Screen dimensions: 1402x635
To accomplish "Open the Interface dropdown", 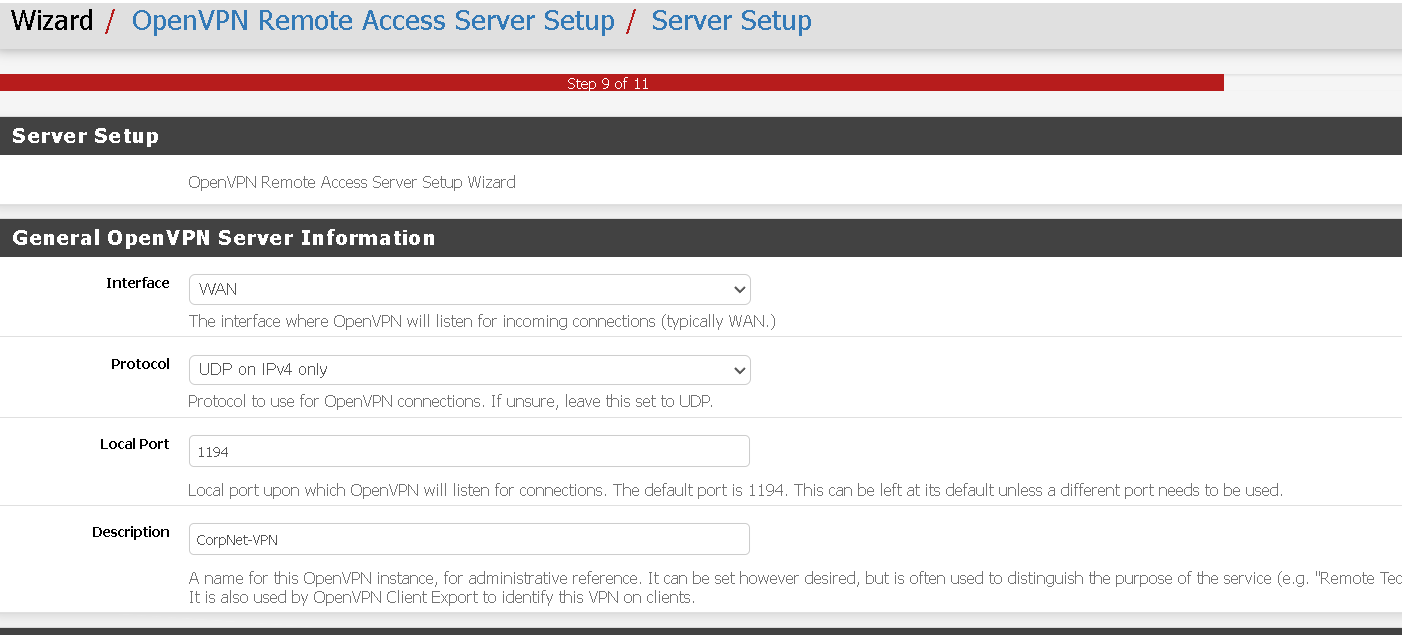I will tap(468, 289).
